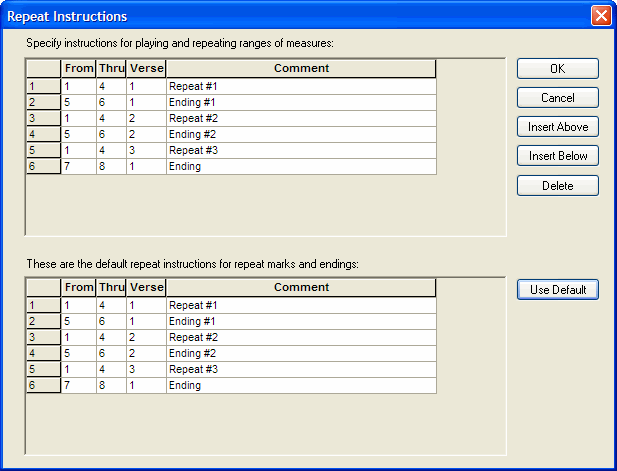Edit the 'Ending #1' comment cell in top table
Viewport: 617px width, 471px height.
301,102
